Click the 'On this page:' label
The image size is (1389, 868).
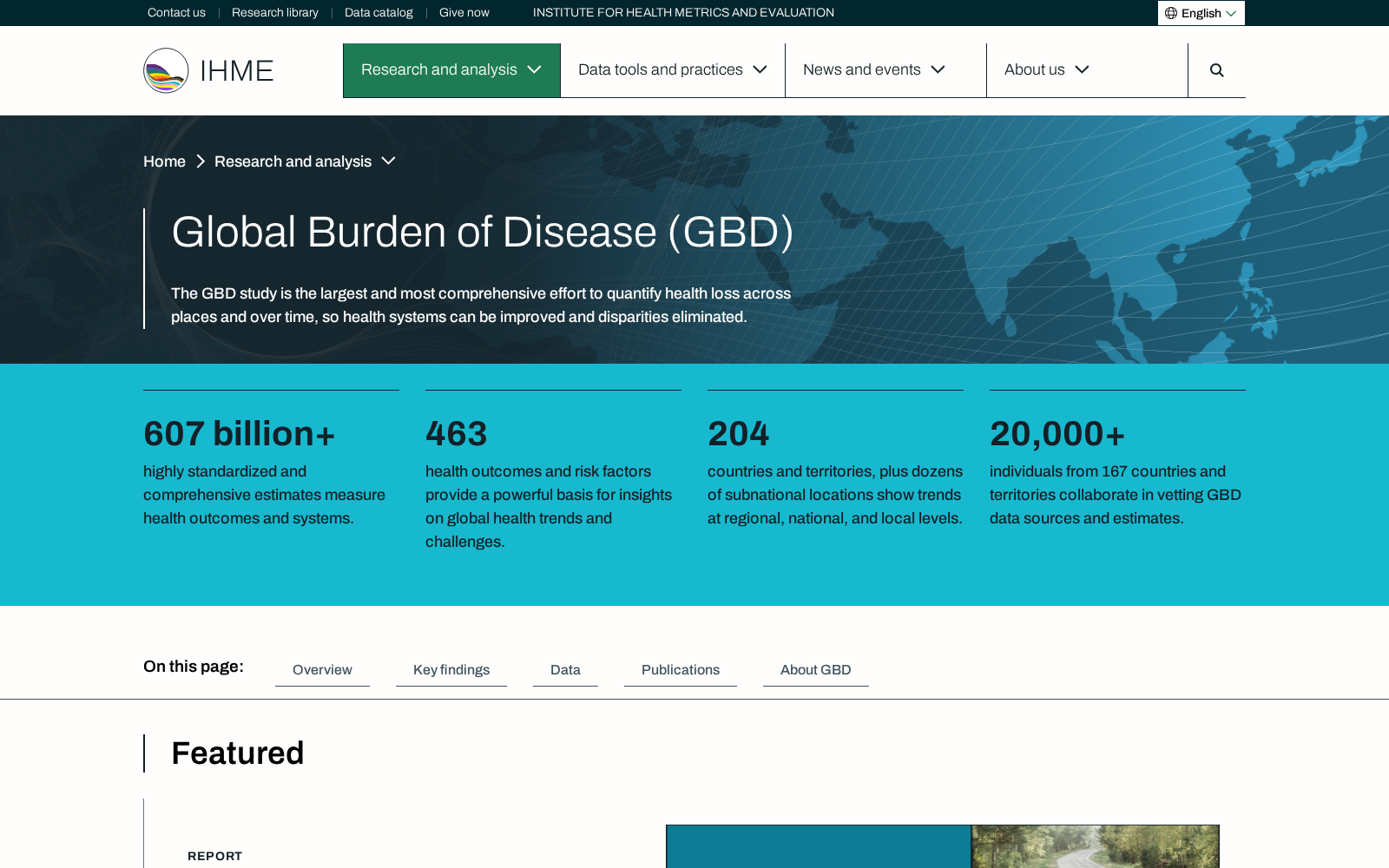[194, 667]
